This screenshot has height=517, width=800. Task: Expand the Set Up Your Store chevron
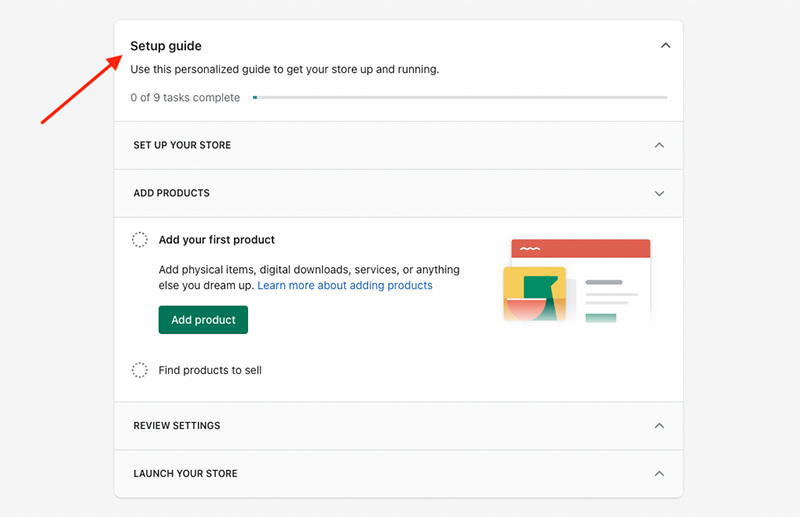click(x=659, y=145)
